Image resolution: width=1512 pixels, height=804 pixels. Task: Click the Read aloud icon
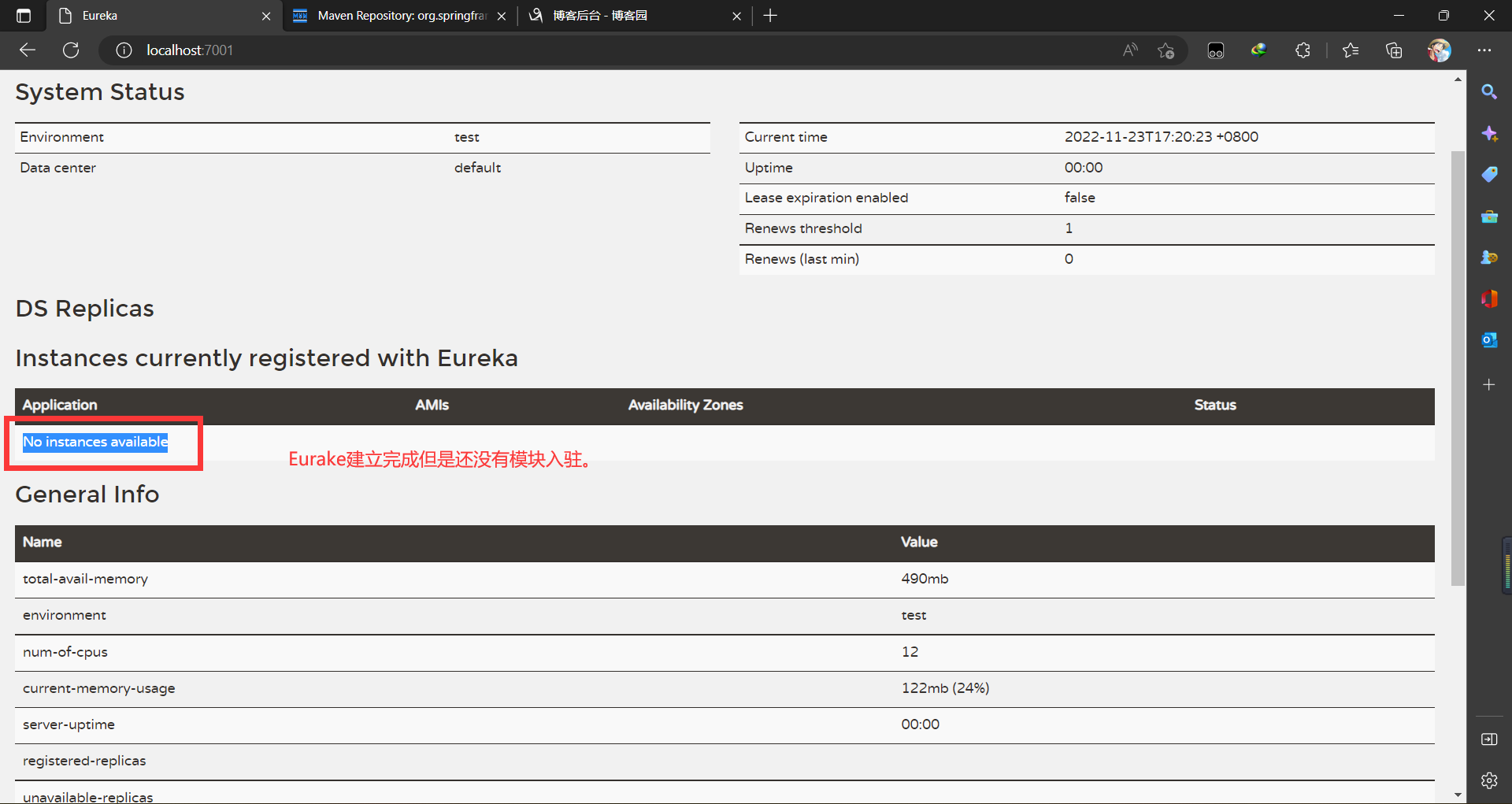tap(1130, 50)
